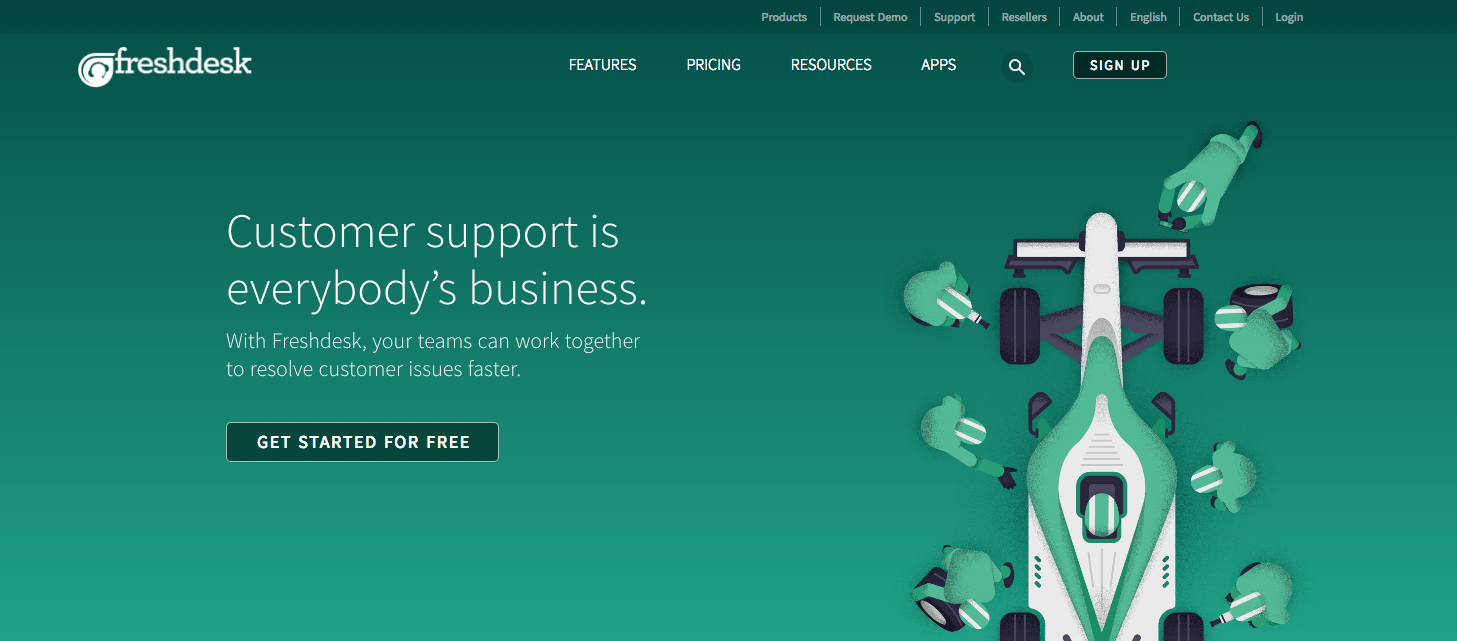This screenshot has height=641, width=1457.
Task: Click the 'Customer support is everybody's business' headline
Action: point(437,260)
